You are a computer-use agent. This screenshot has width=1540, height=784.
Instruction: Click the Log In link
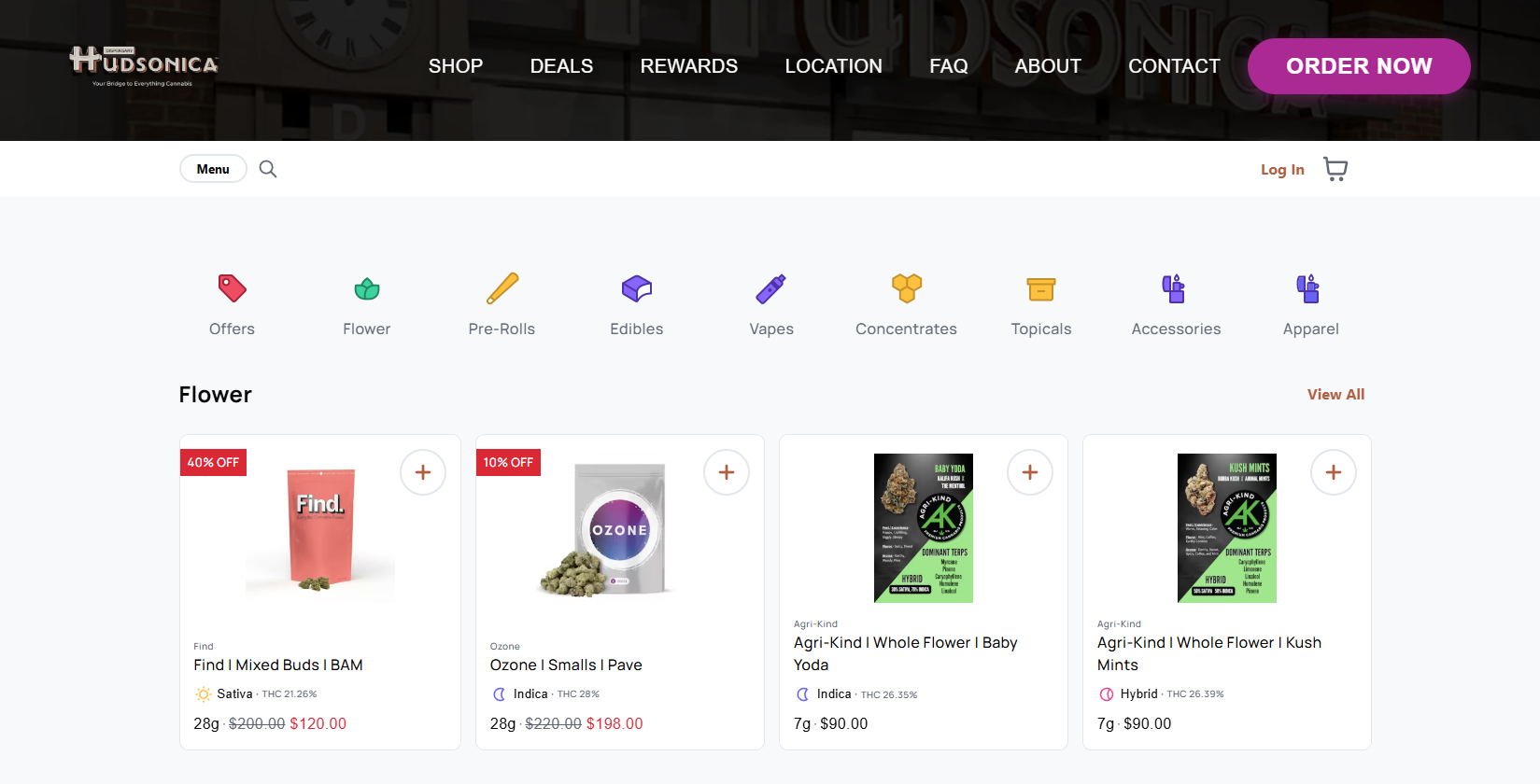tap(1282, 170)
